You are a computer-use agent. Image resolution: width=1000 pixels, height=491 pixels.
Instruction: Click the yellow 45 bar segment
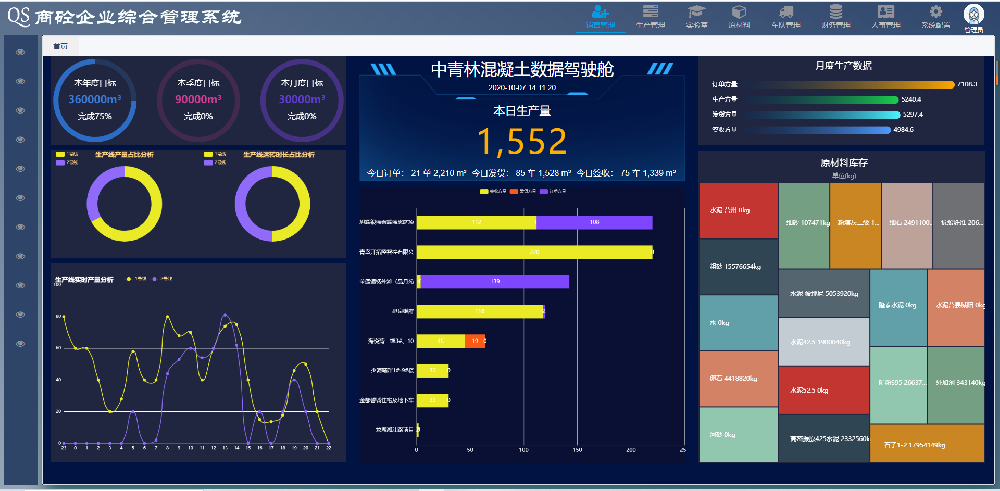point(441,341)
